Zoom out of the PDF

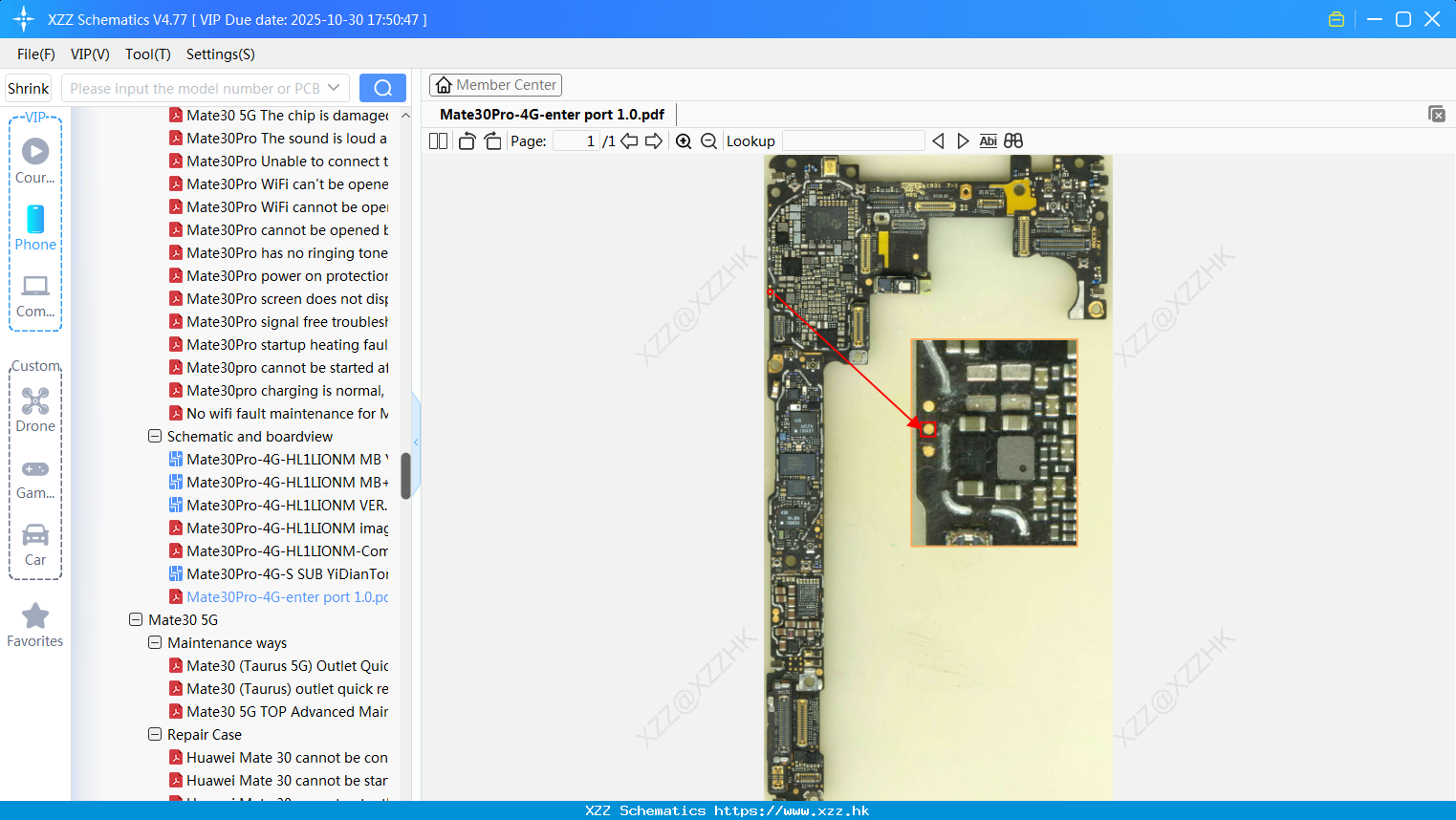point(708,141)
